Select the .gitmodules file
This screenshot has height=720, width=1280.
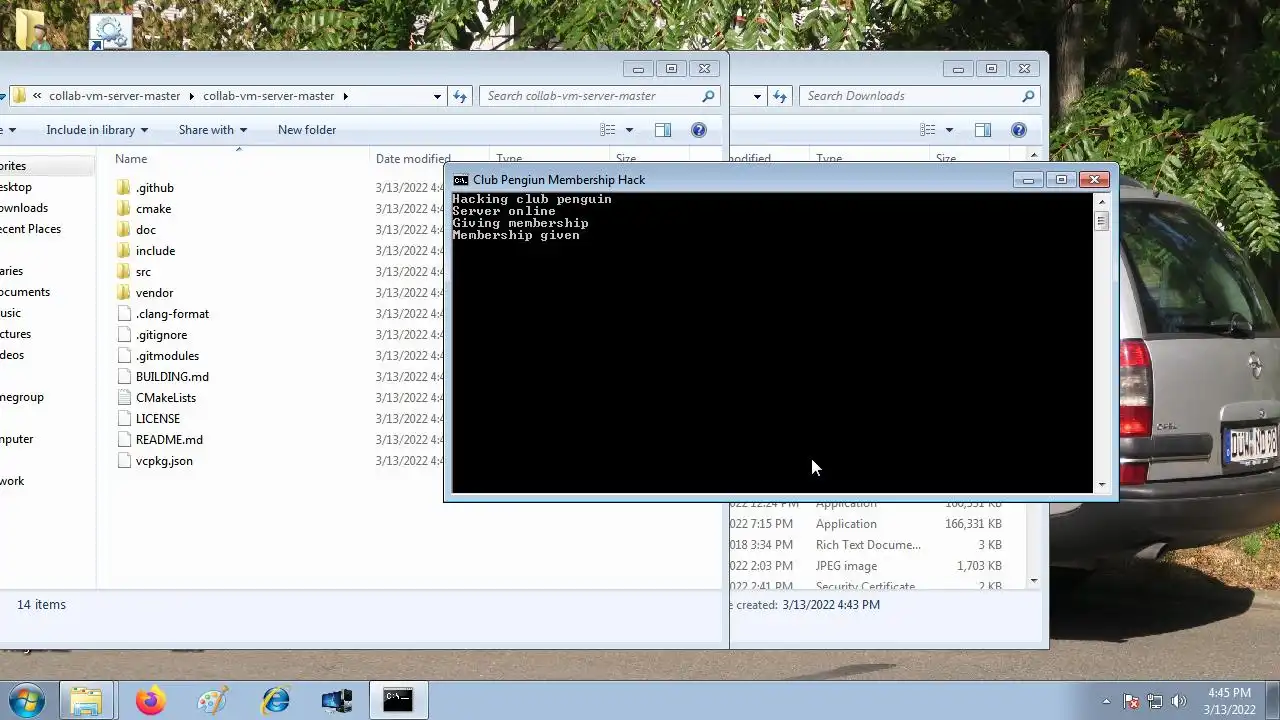167,356
